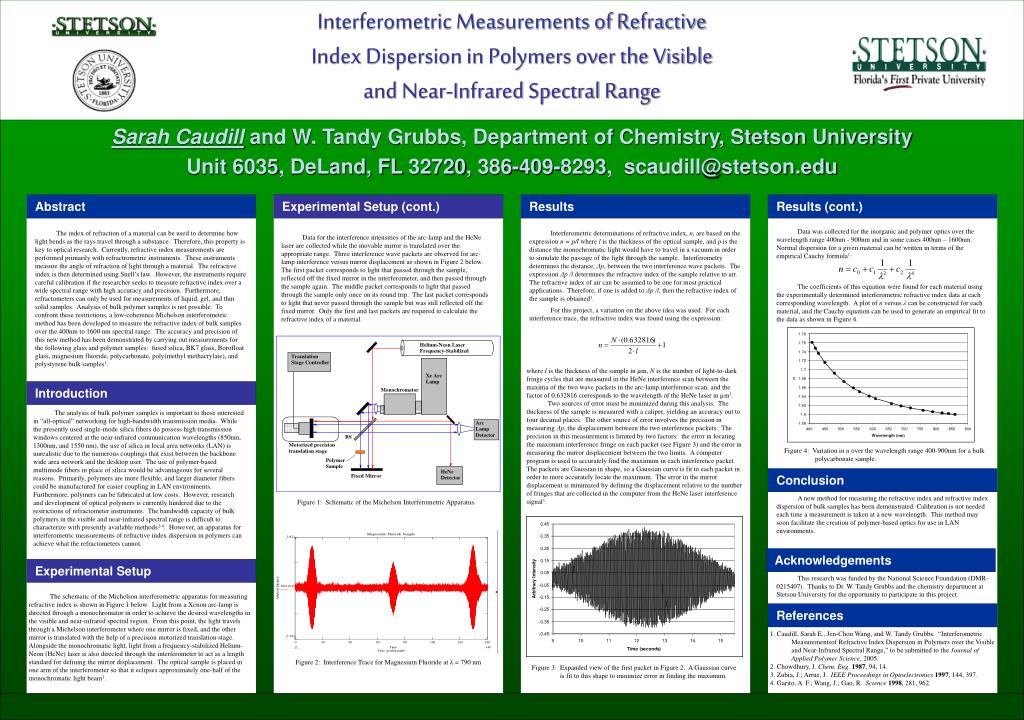The image size is (1024, 720).
Task: Click the National Science Foundation funding acknowledgement text
Action: 882,586
